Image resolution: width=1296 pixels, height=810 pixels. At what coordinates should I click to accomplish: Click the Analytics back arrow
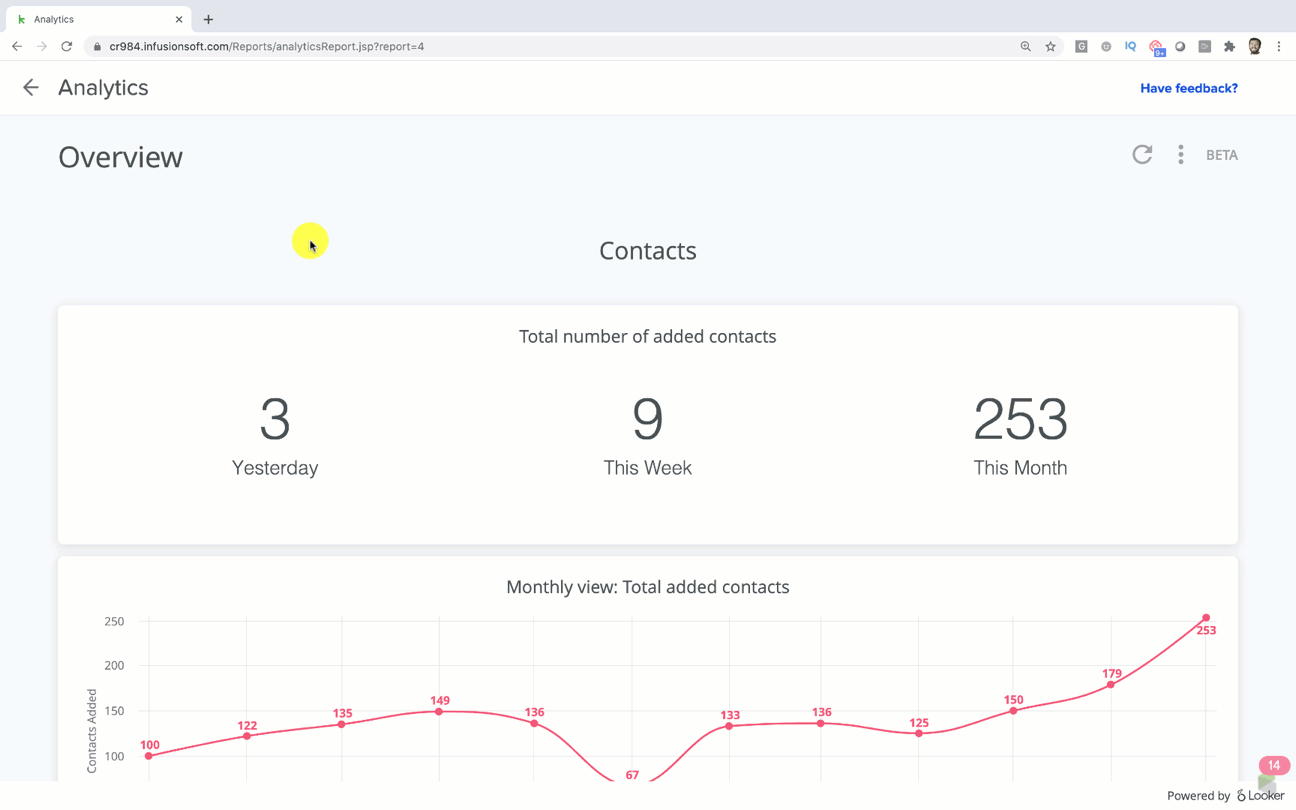click(31, 88)
